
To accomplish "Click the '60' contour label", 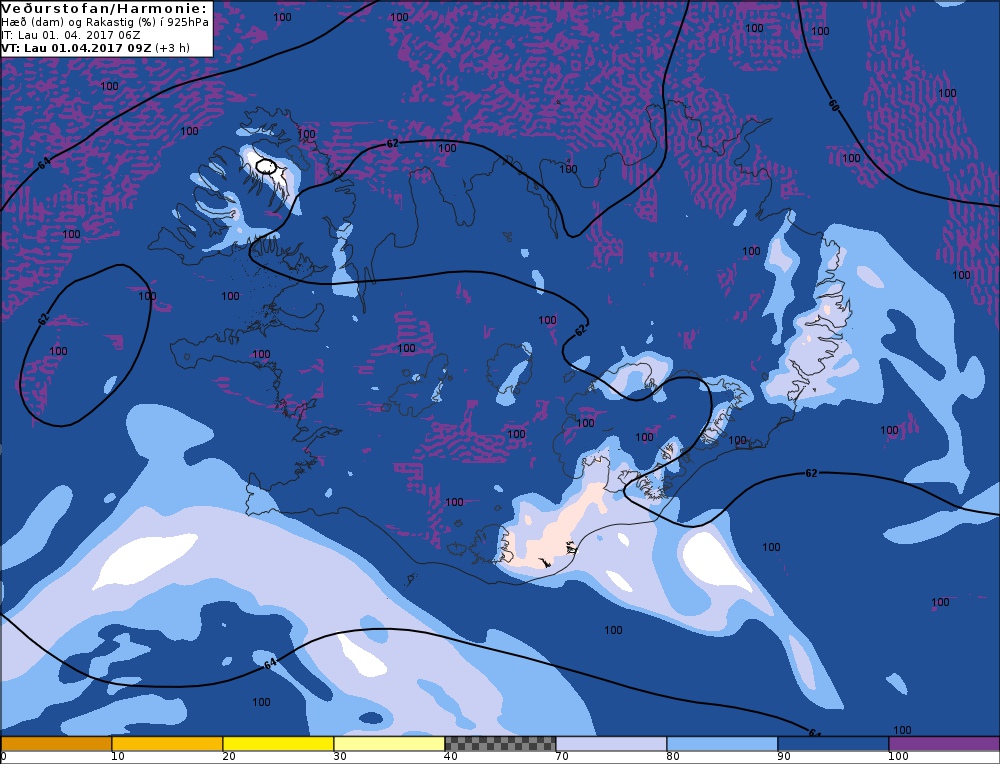I will [x=833, y=105].
